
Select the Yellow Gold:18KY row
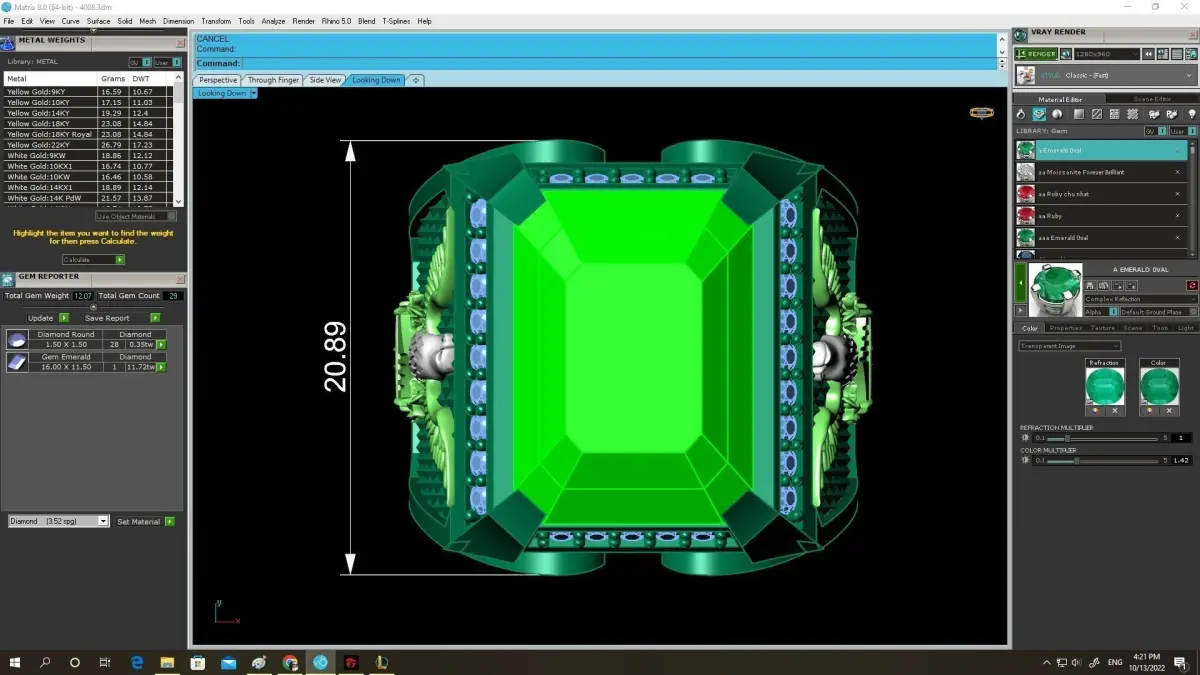88,123
